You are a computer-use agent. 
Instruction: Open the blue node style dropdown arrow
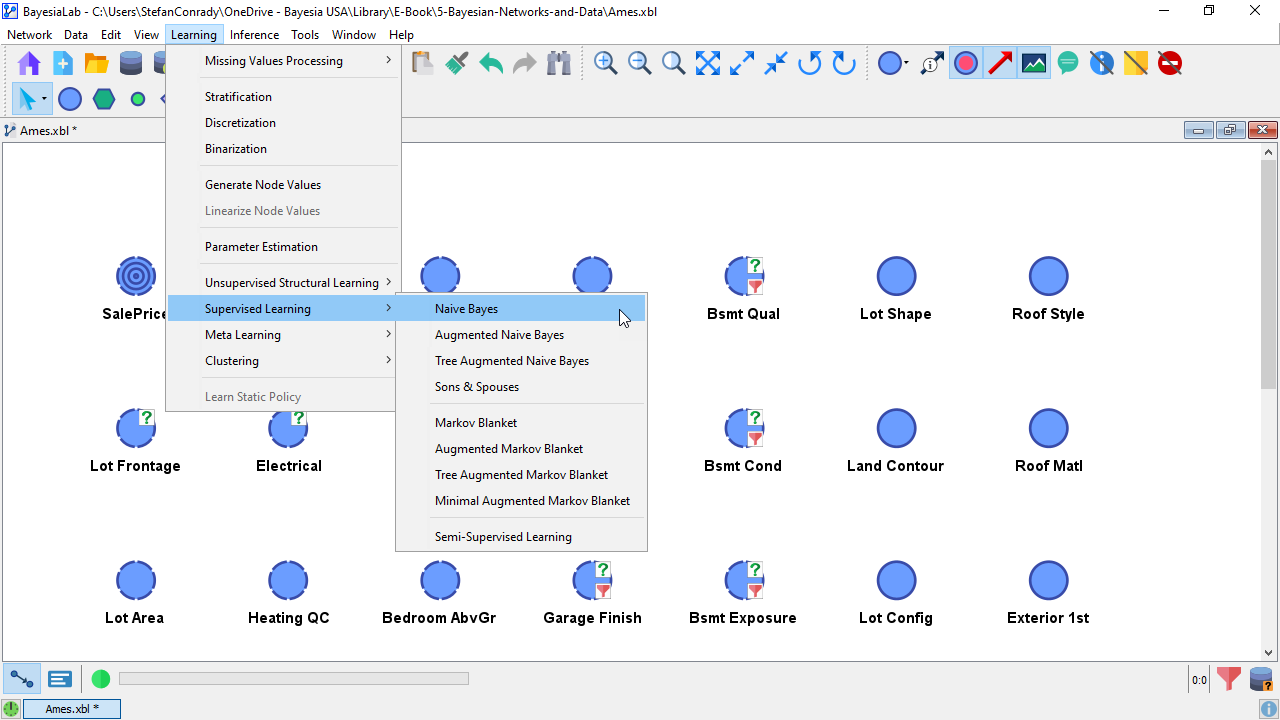coord(906,64)
